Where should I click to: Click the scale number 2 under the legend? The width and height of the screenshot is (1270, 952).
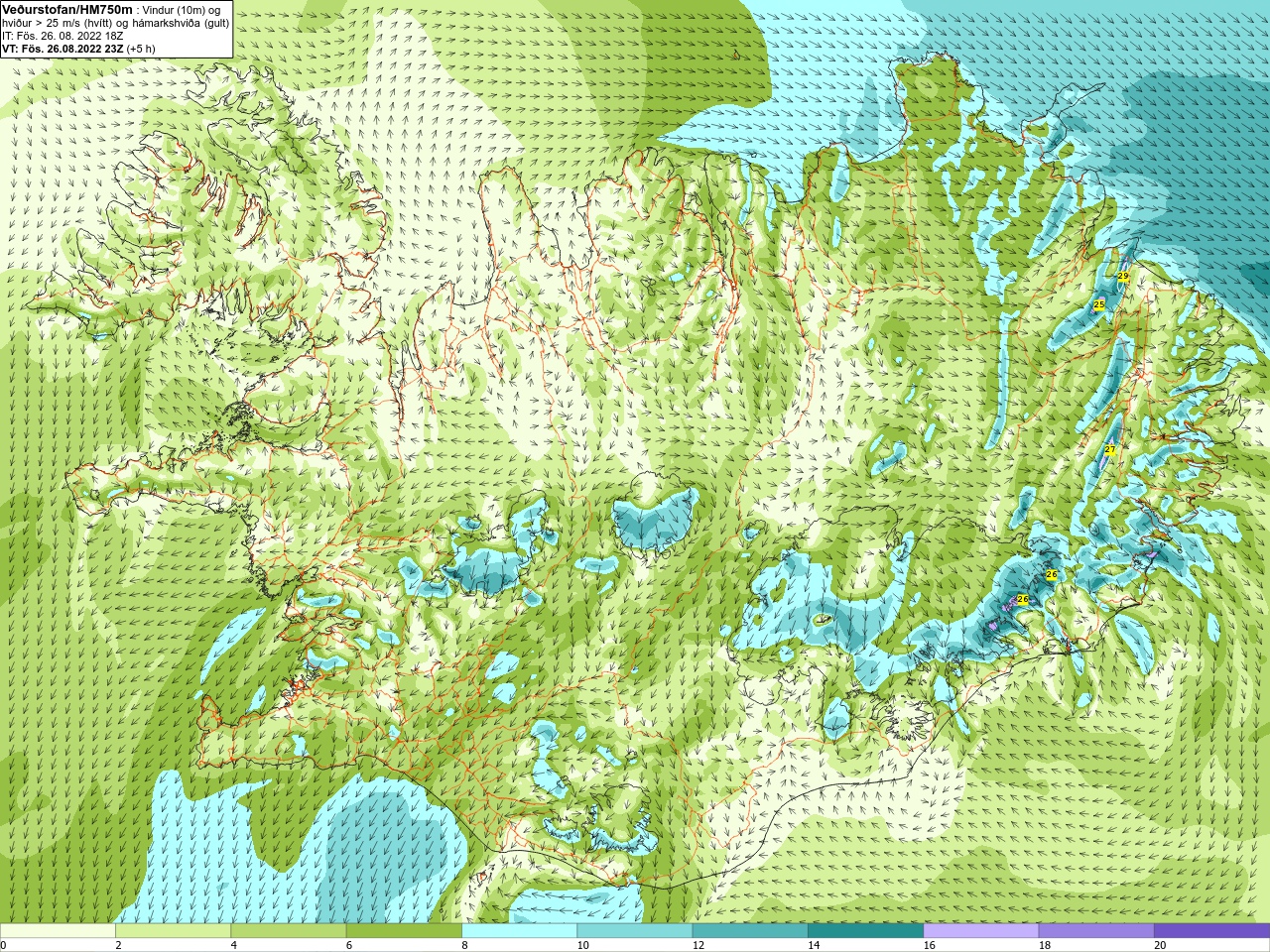pyautogui.click(x=118, y=945)
